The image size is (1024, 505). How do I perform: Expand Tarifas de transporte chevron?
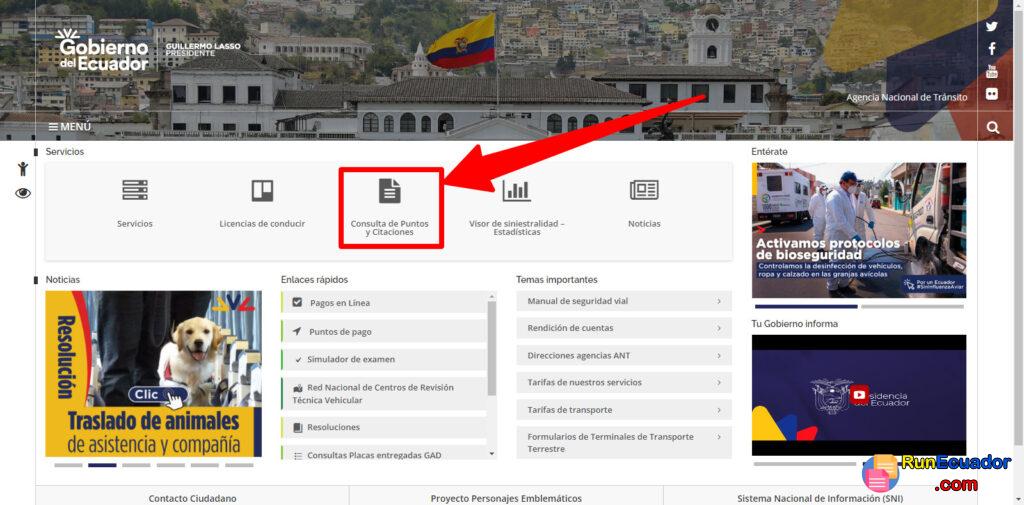click(719, 410)
